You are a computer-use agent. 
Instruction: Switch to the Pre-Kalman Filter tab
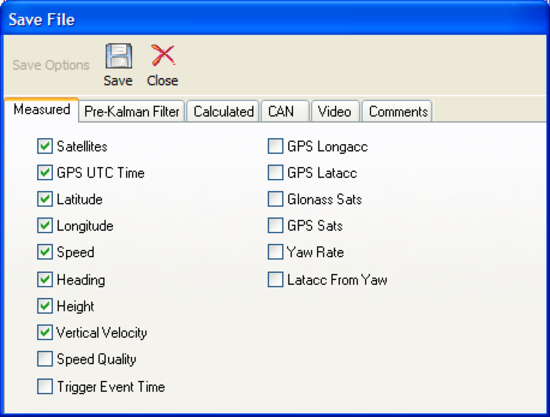[x=132, y=112]
